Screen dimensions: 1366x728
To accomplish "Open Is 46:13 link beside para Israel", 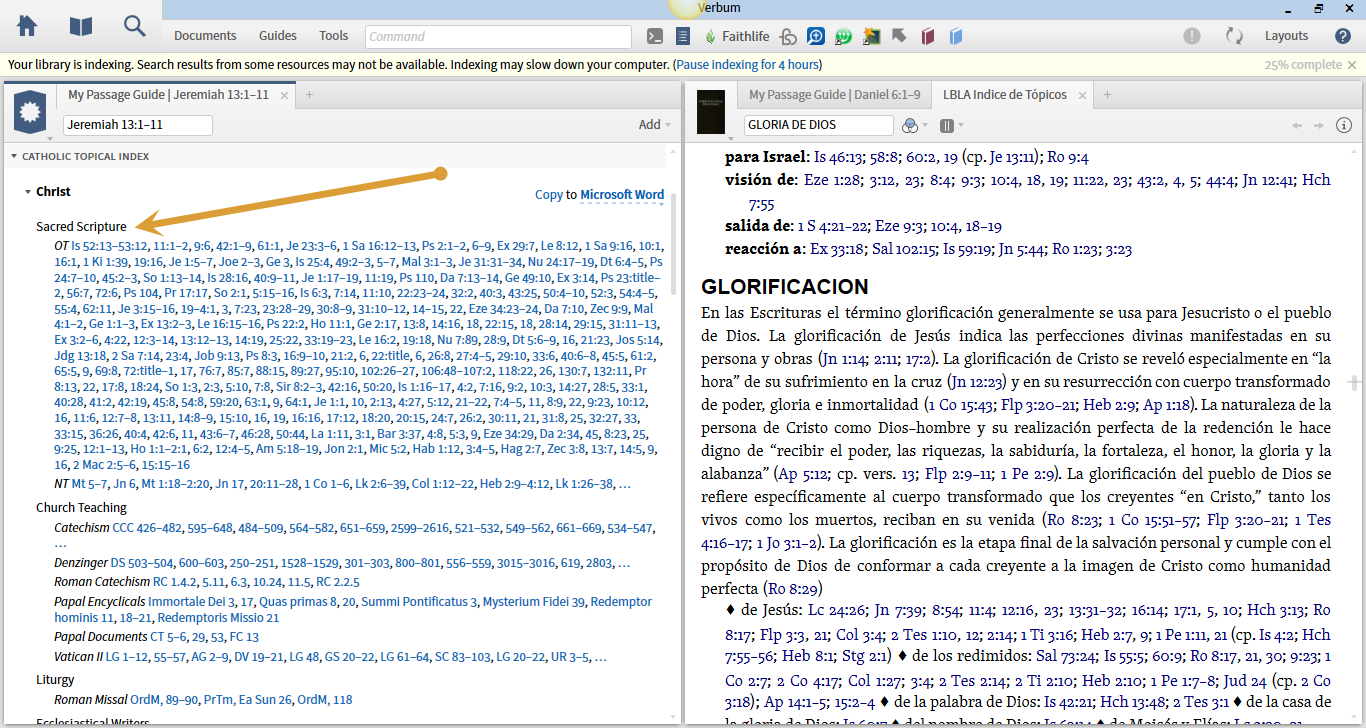I will point(839,157).
